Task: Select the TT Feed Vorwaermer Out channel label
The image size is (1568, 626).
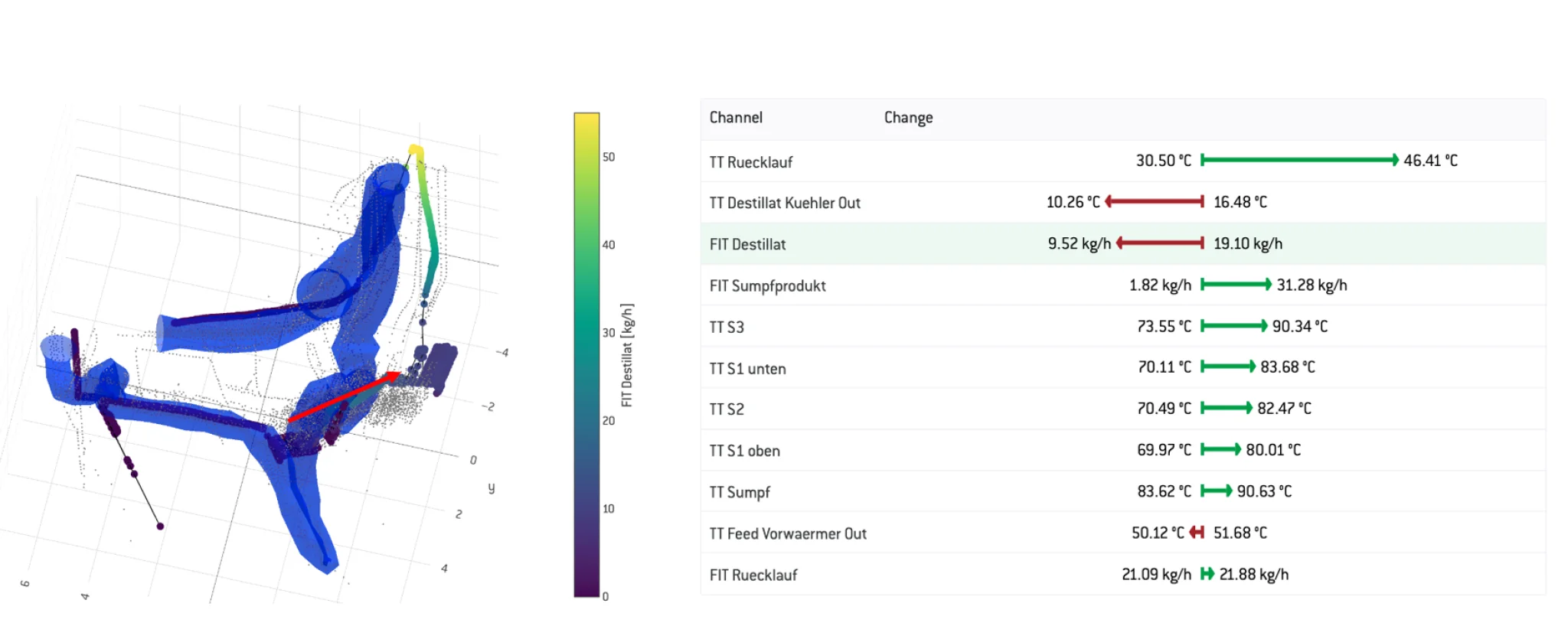Action: [788, 533]
